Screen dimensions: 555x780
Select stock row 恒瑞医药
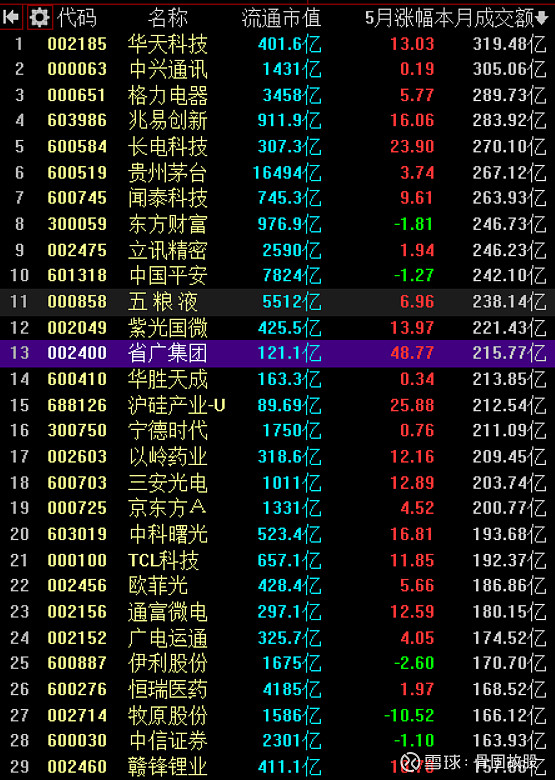(x=278, y=689)
